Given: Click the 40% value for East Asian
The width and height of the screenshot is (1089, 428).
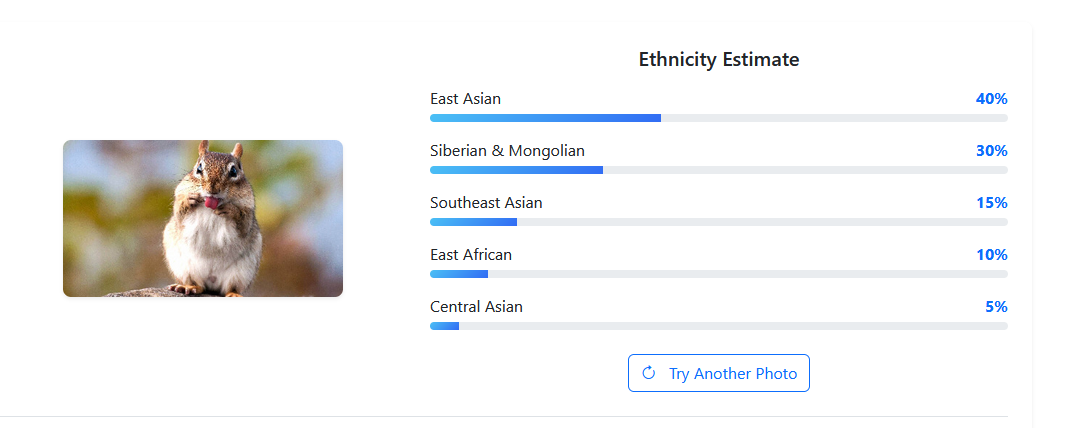Looking at the screenshot, I should [x=991, y=99].
